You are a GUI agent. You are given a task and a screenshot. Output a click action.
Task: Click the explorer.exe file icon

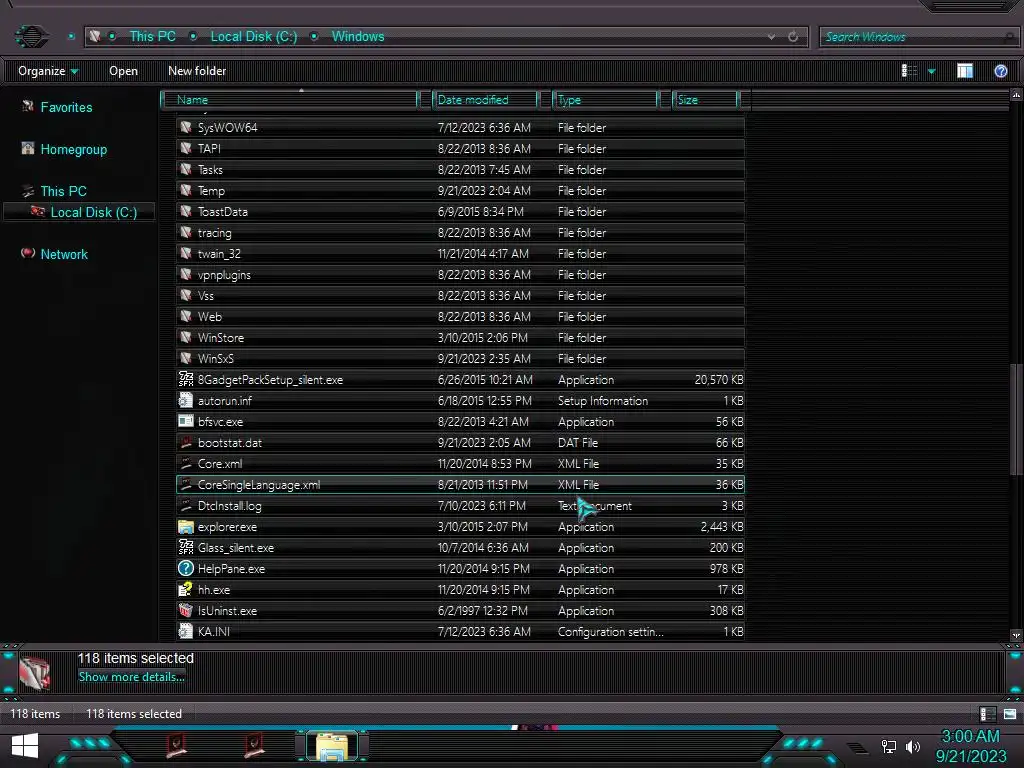(x=185, y=526)
